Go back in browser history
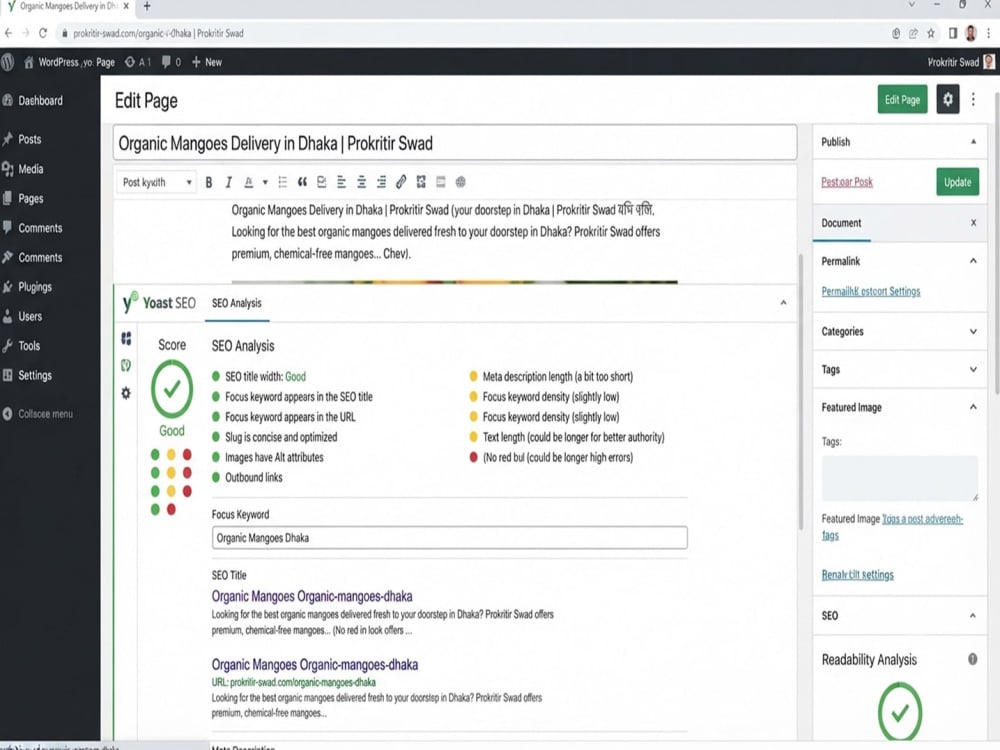Viewport: 1000px width, 750px height. coord(8,33)
